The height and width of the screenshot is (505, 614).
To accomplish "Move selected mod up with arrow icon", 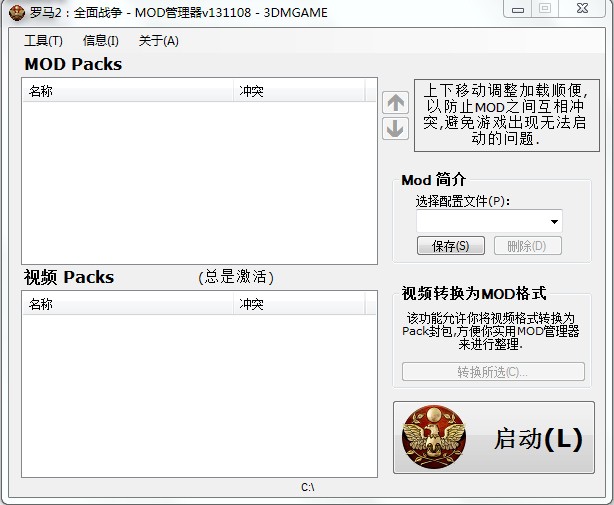I will (x=395, y=103).
